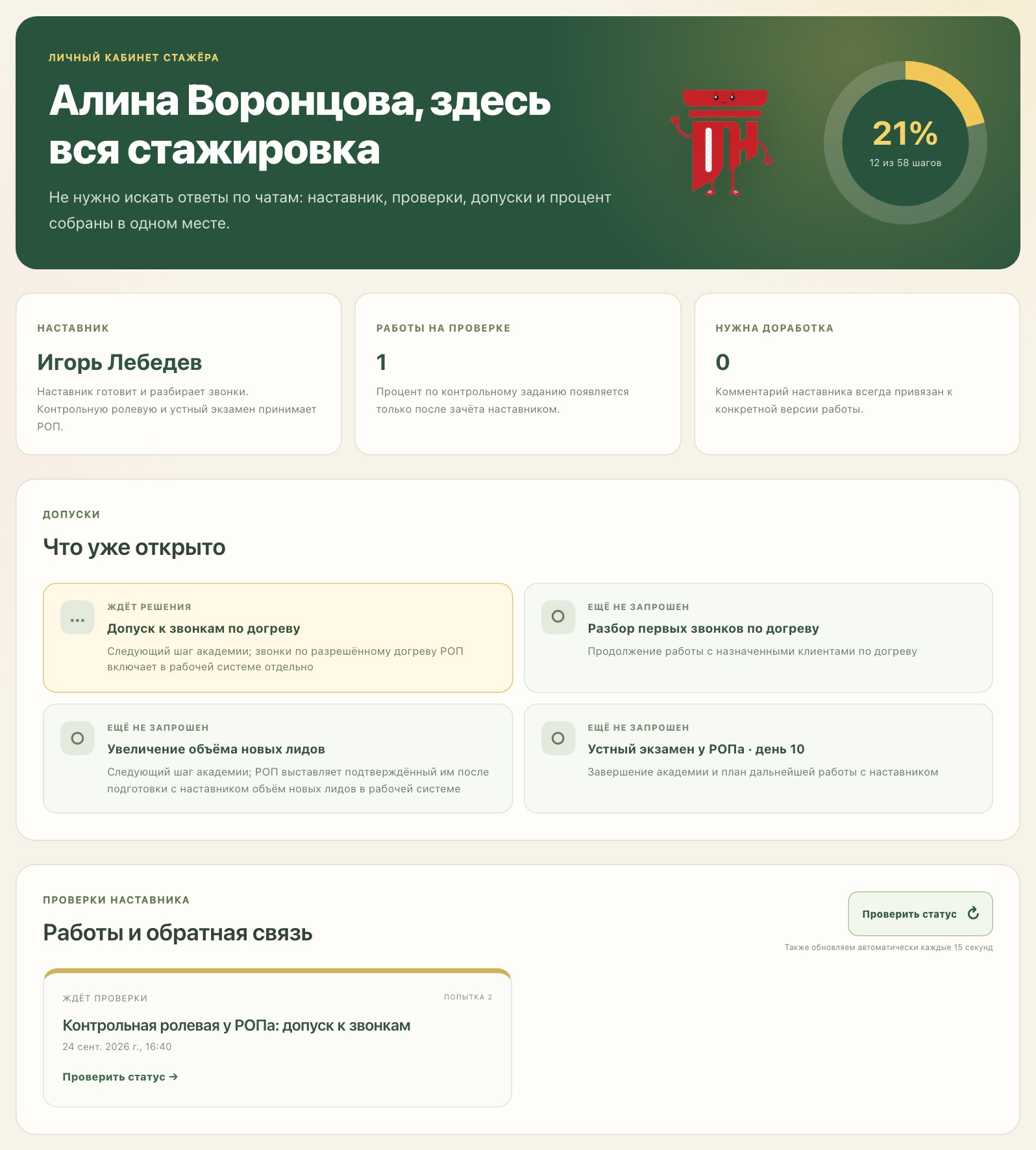Screen dimensions: 1036x1150
Task: Click the Попытка 2 label
Action: pos(468,997)
